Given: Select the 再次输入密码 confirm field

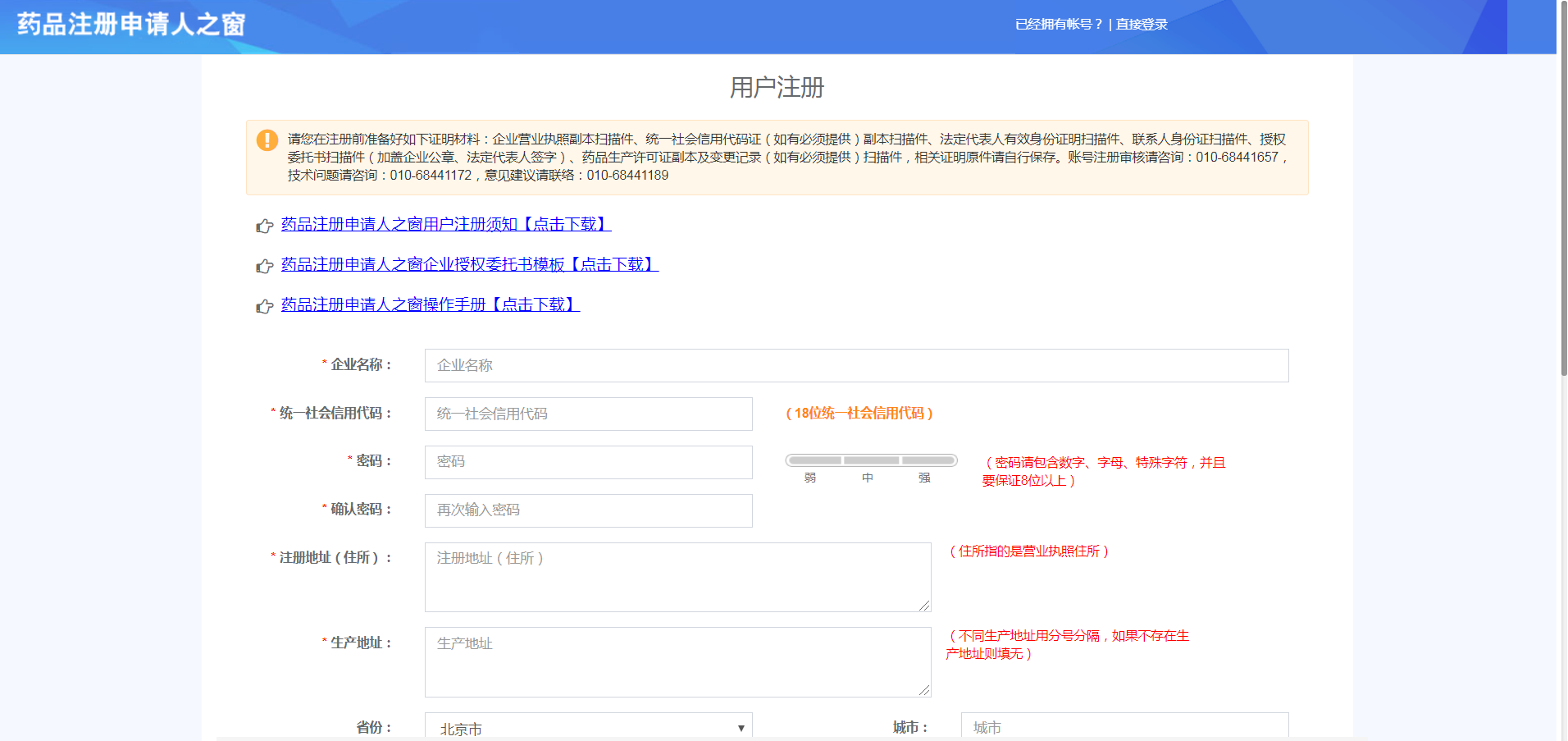Looking at the screenshot, I should pyautogui.click(x=588, y=510).
